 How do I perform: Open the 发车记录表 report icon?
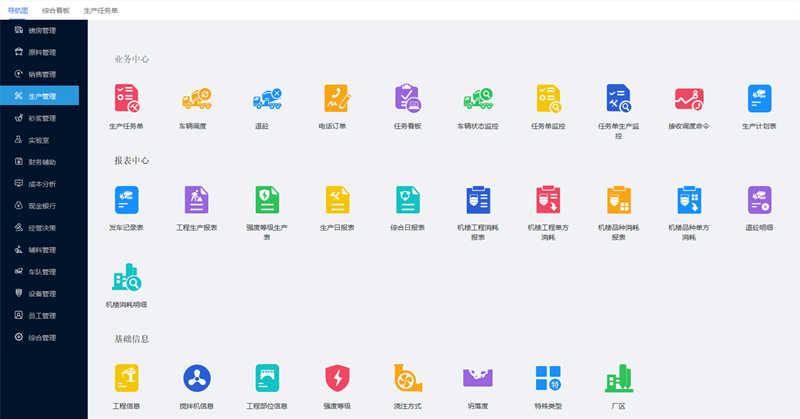point(126,199)
